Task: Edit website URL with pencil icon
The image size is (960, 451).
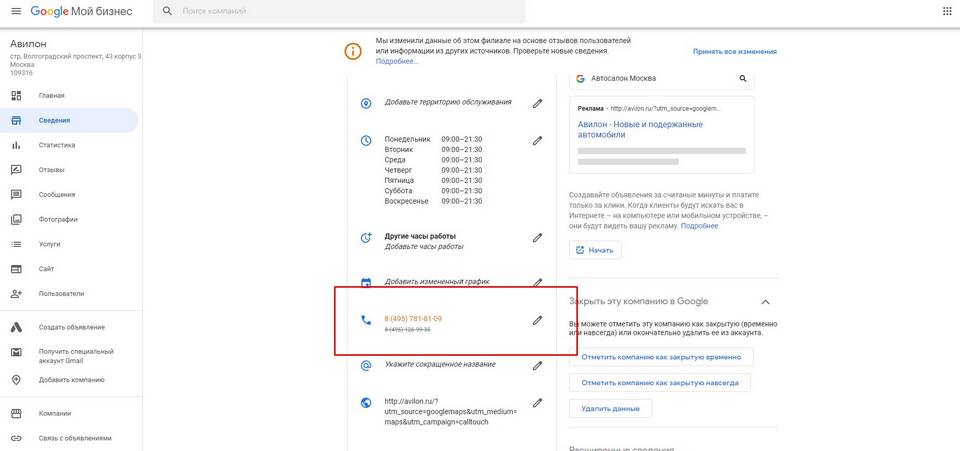Action: pos(537,403)
